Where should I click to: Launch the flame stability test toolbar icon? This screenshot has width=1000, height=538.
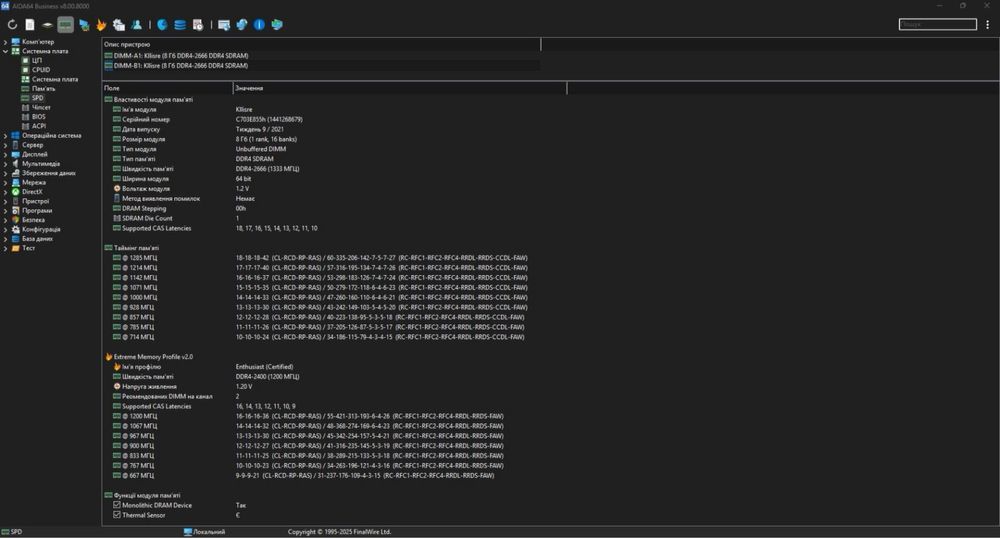pos(101,25)
